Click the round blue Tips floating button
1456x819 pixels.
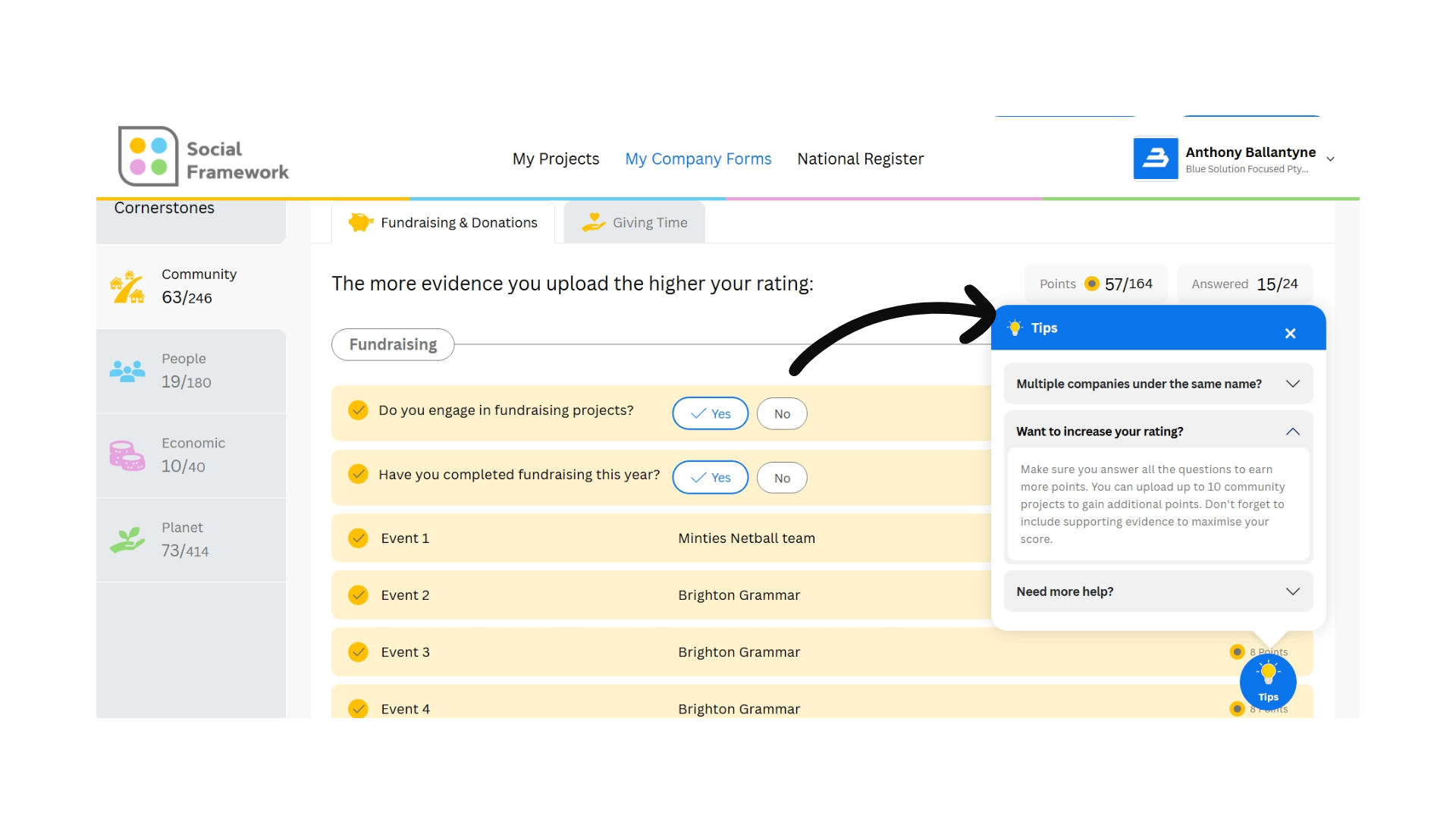[x=1268, y=682]
